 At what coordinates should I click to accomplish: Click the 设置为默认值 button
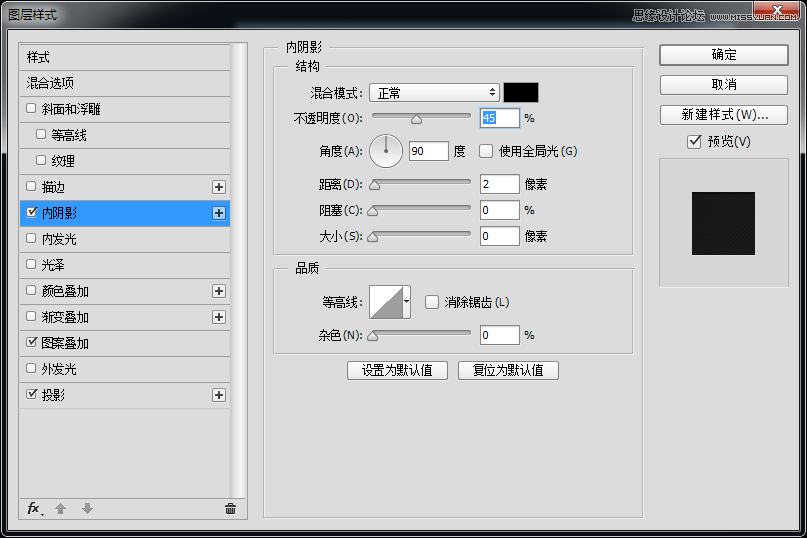coord(397,370)
